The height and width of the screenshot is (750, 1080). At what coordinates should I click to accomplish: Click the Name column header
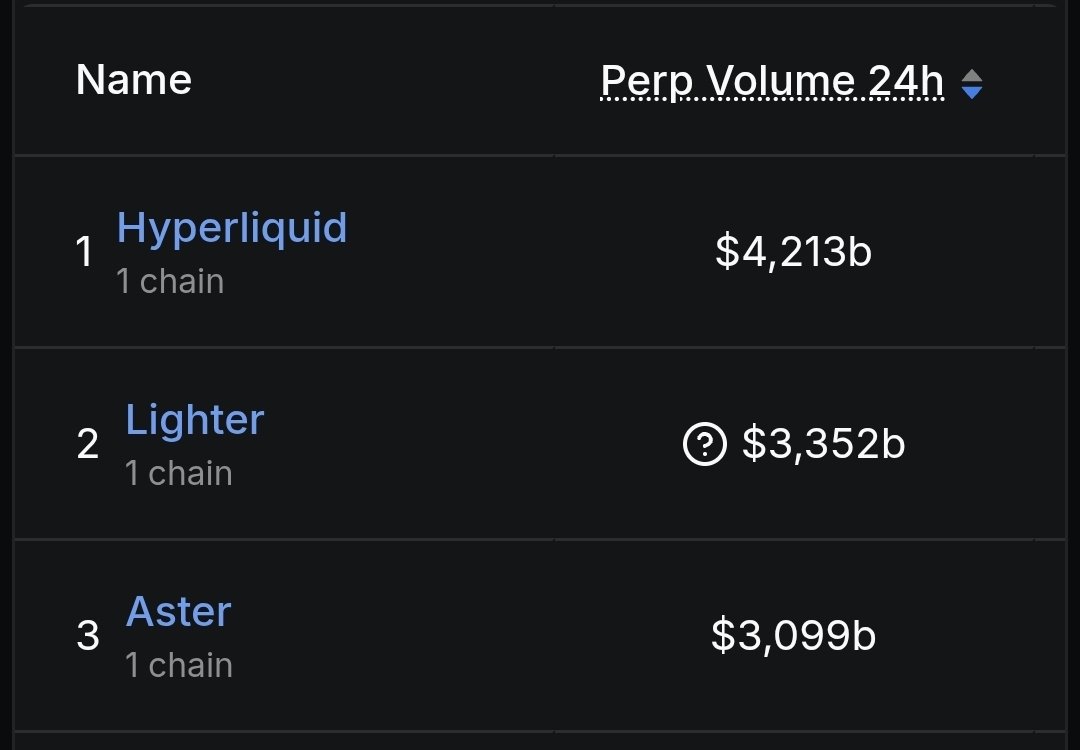click(x=134, y=80)
